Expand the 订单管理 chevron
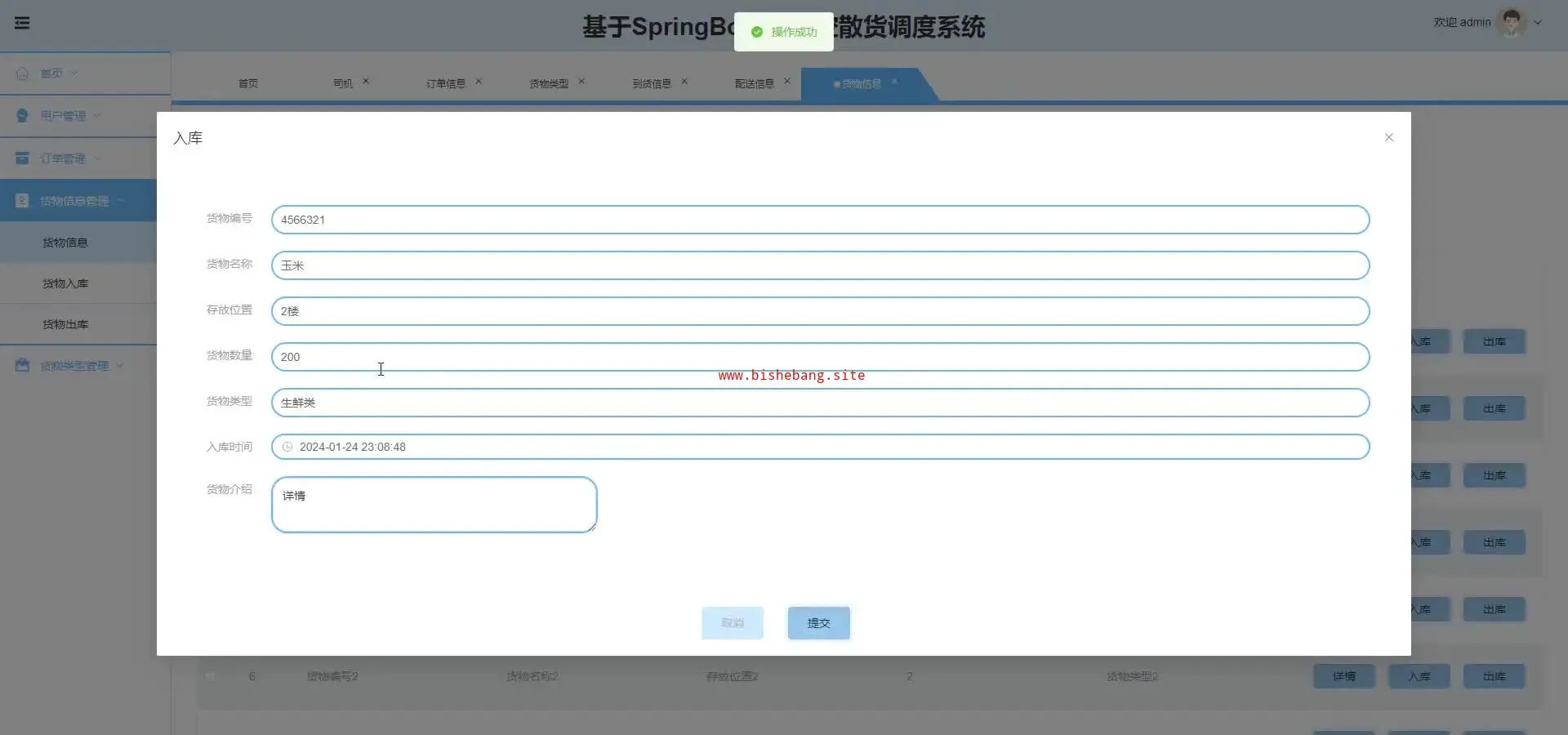The image size is (1568, 735). point(97,158)
